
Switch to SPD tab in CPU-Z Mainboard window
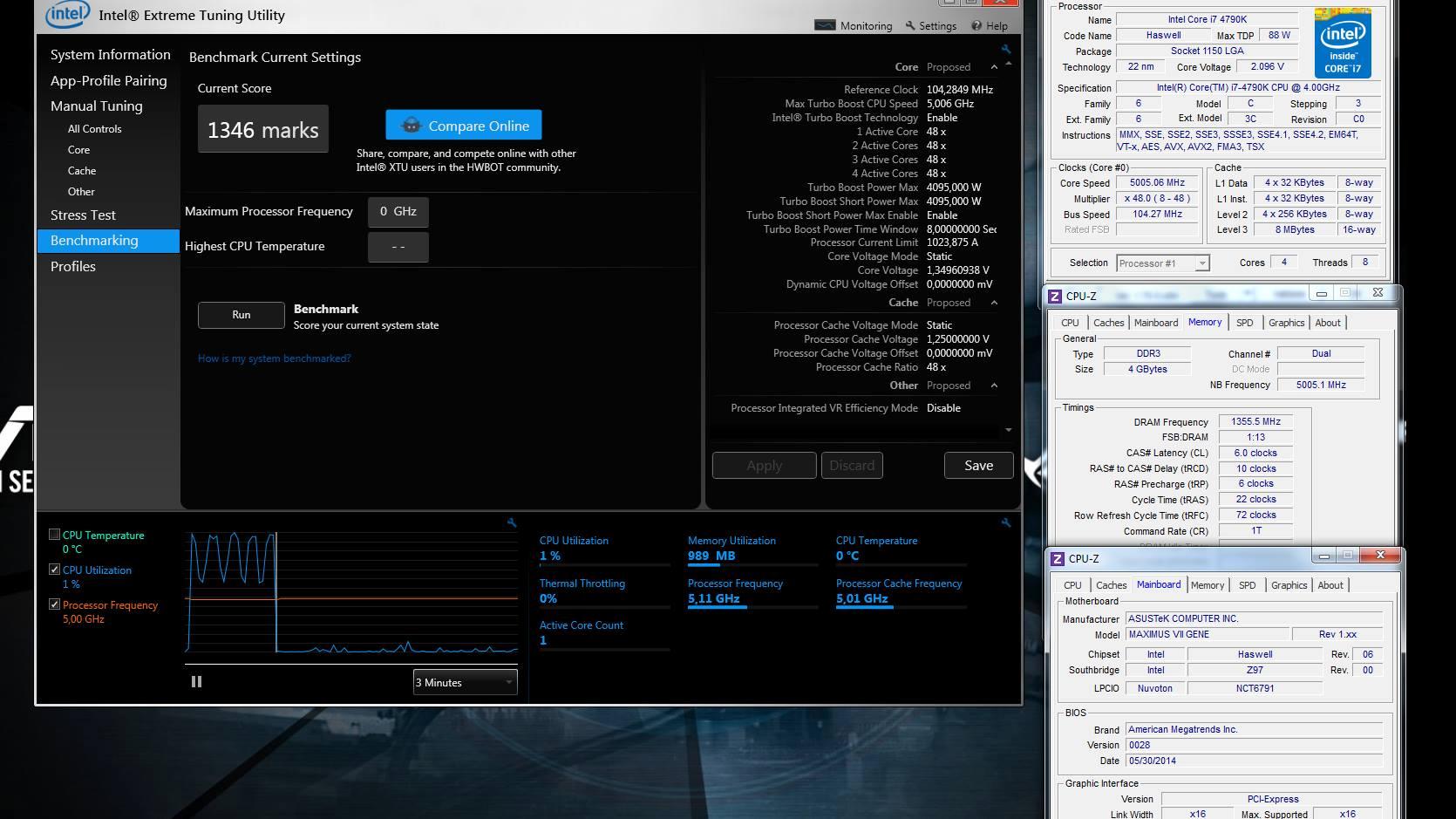point(1247,585)
